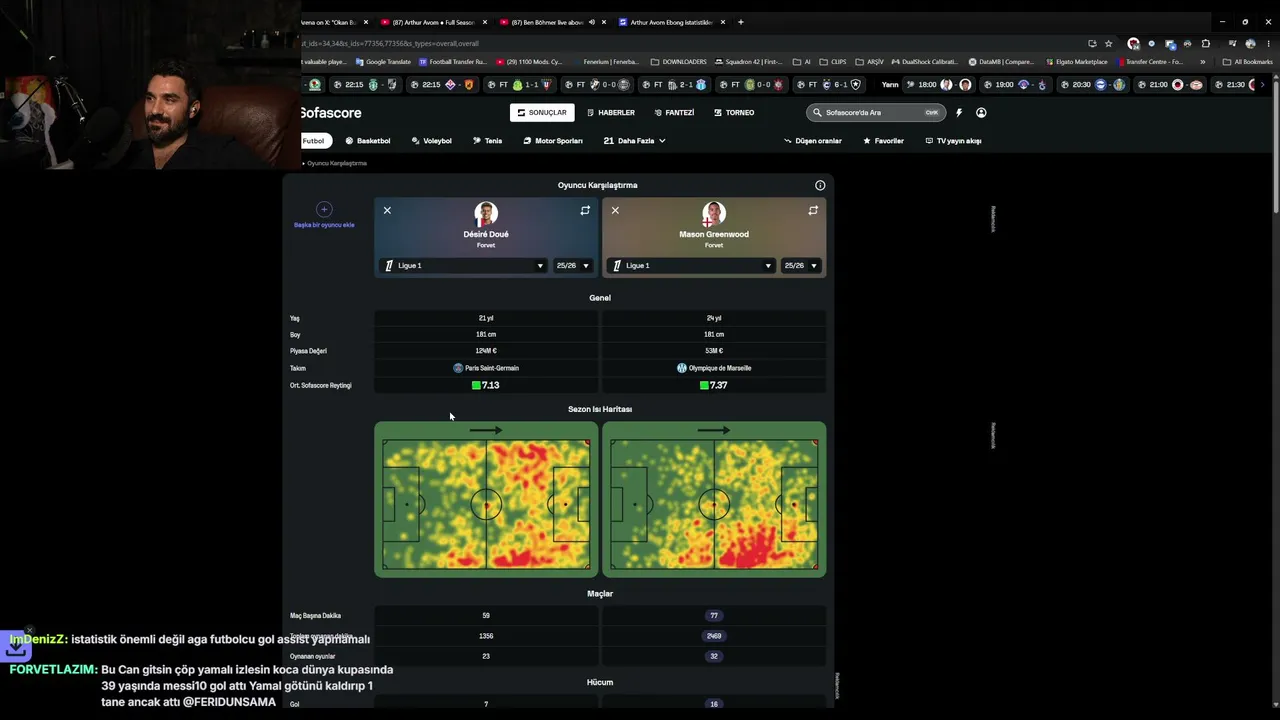Viewport: 1280px width, 720px height.
Task: Open the Haberler section
Action: (x=611, y=112)
